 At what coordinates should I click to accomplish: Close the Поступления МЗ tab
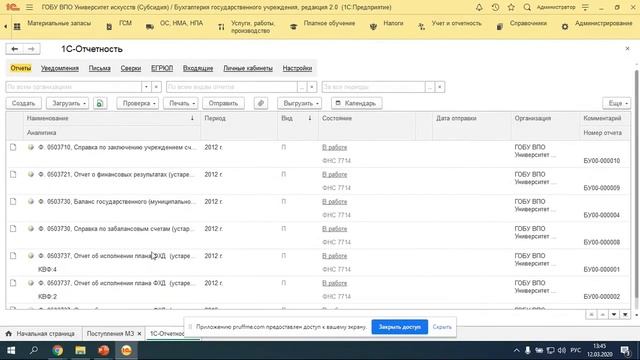(x=139, y=334)
